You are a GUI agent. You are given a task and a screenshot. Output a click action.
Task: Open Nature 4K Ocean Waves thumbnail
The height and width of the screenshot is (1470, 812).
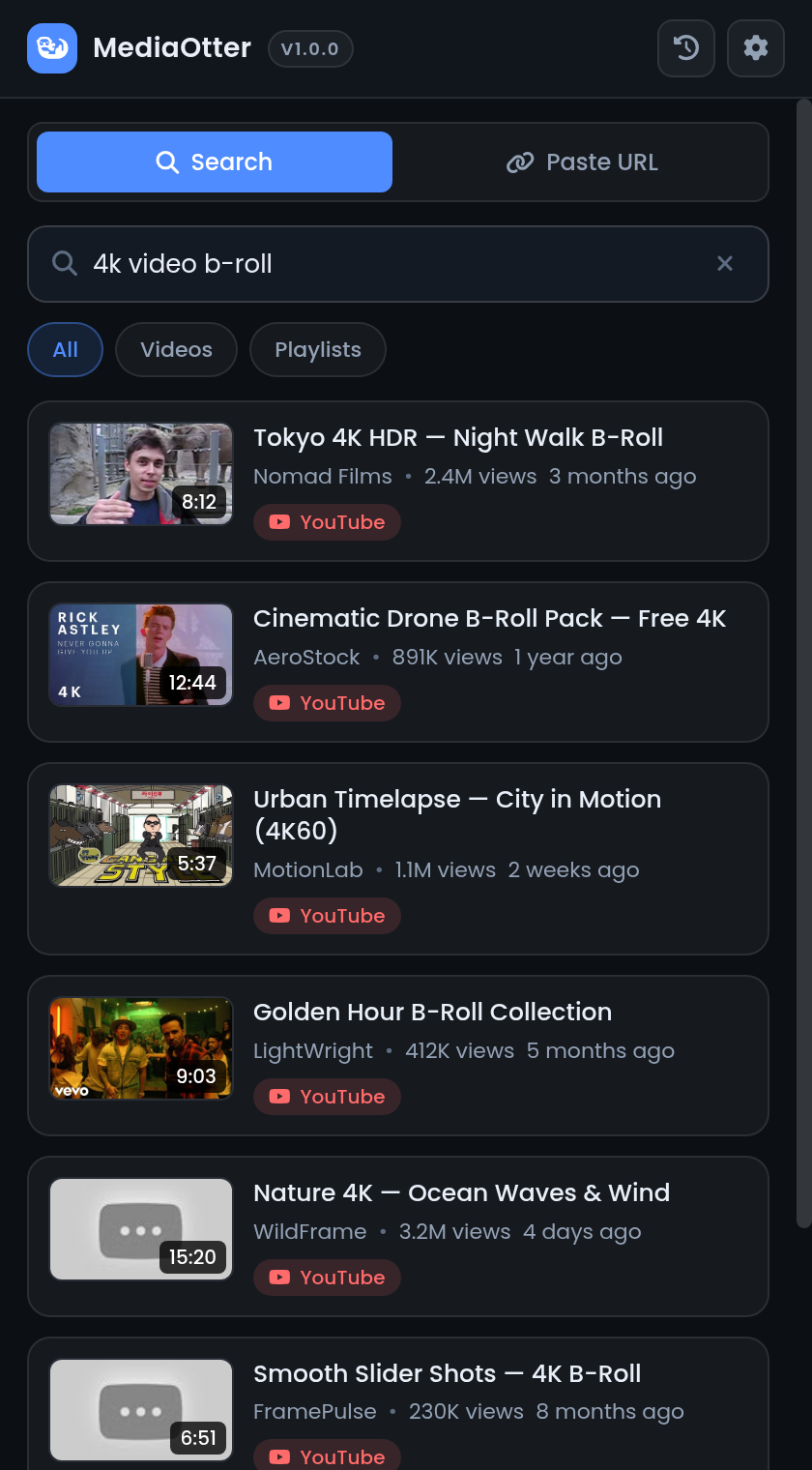[141, 1229]
